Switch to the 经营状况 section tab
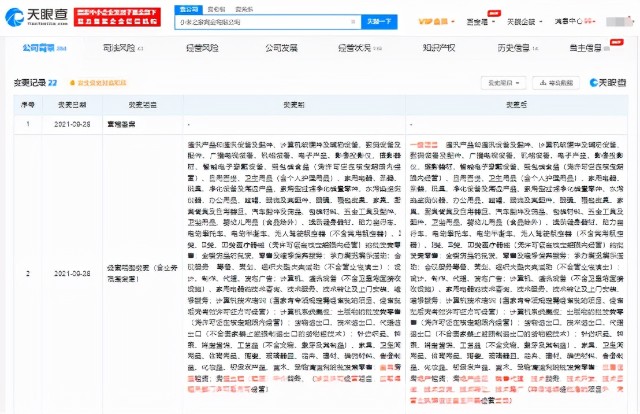Screen dimensions: 640x414 click(360, 48)
